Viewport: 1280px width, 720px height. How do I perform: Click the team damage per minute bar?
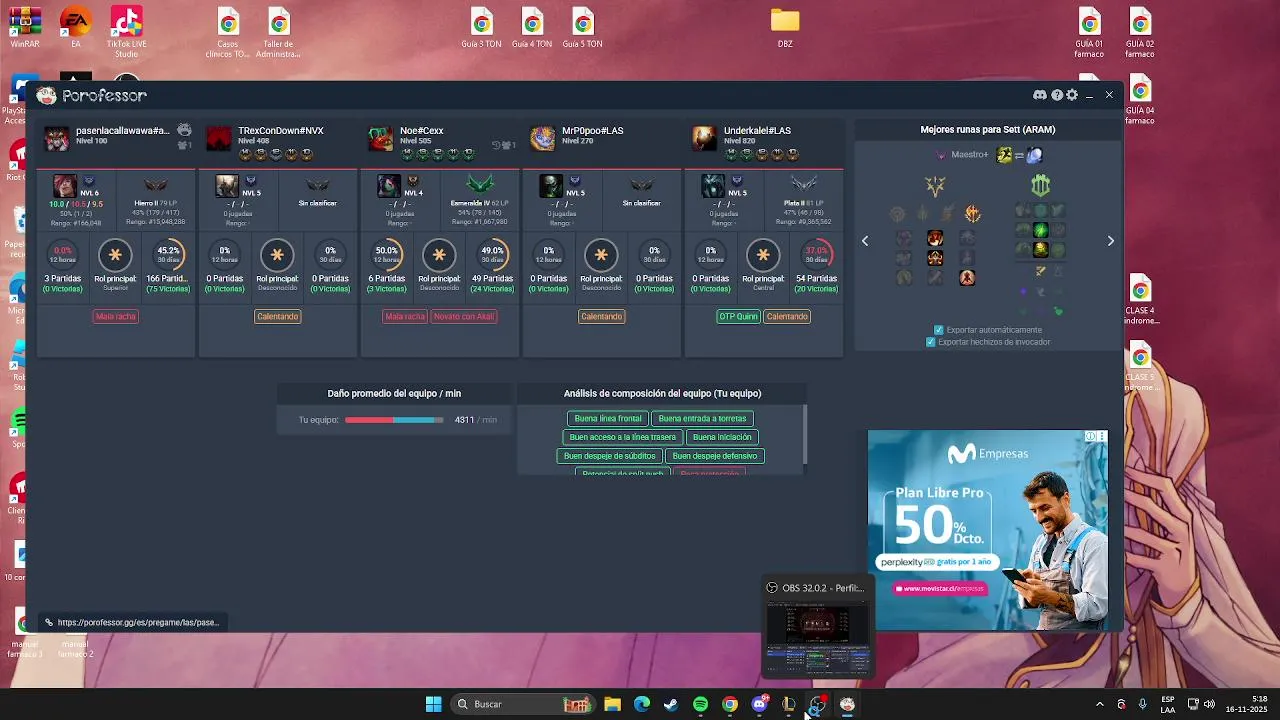click(394, 420)
